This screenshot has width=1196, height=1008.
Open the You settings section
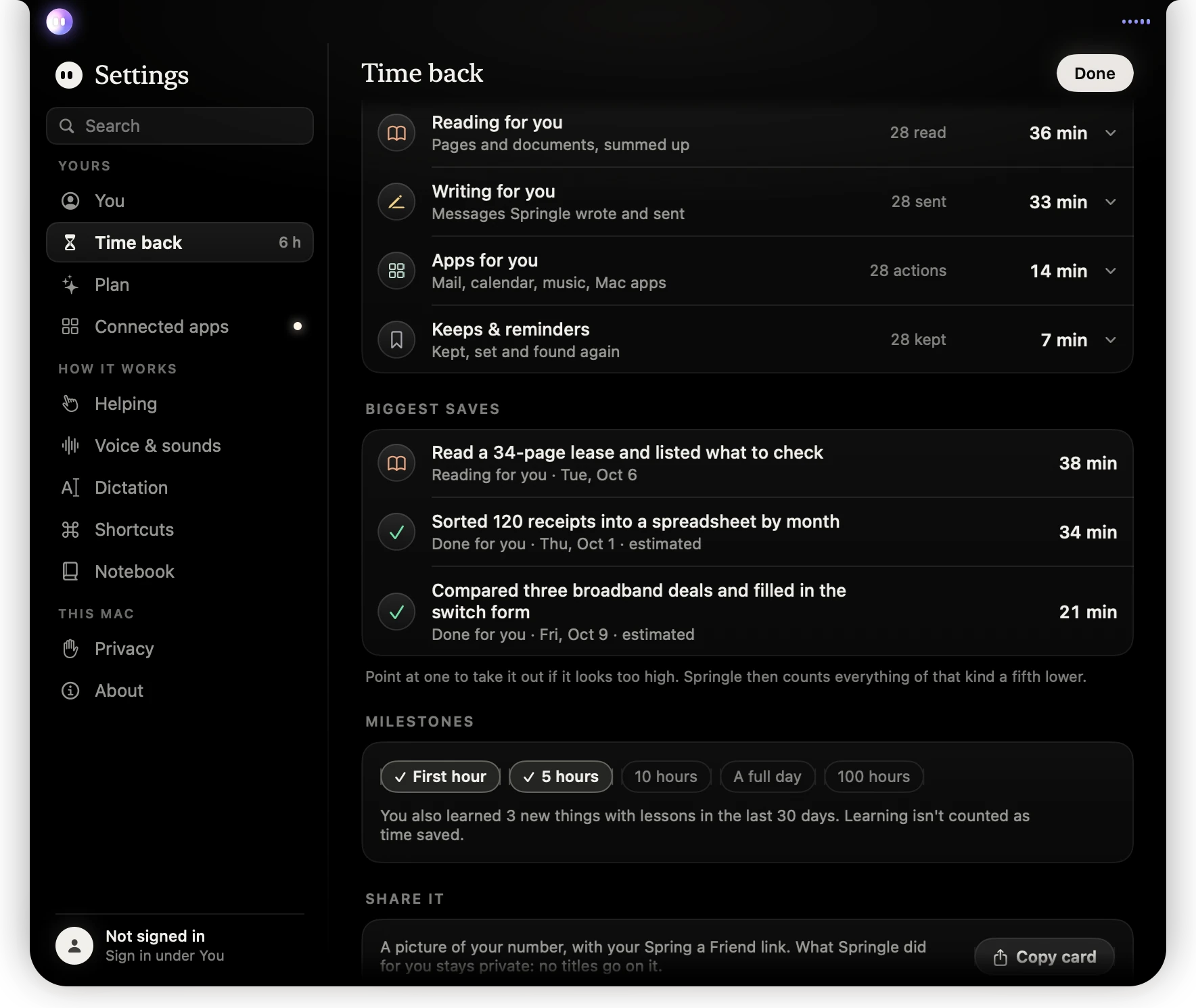point(180,201)
